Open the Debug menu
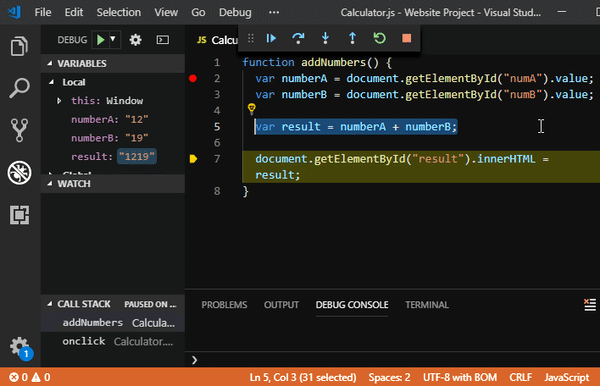This screenshot has height=386, width=600. pyautogui.click(x=235, y=13)
